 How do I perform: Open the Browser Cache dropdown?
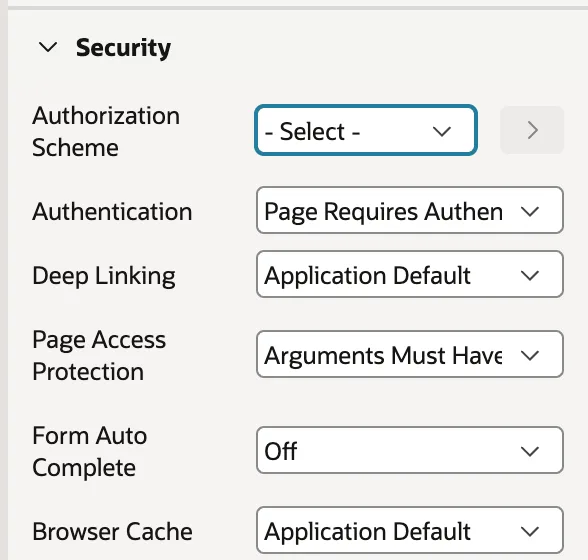[x=410, y=530]
